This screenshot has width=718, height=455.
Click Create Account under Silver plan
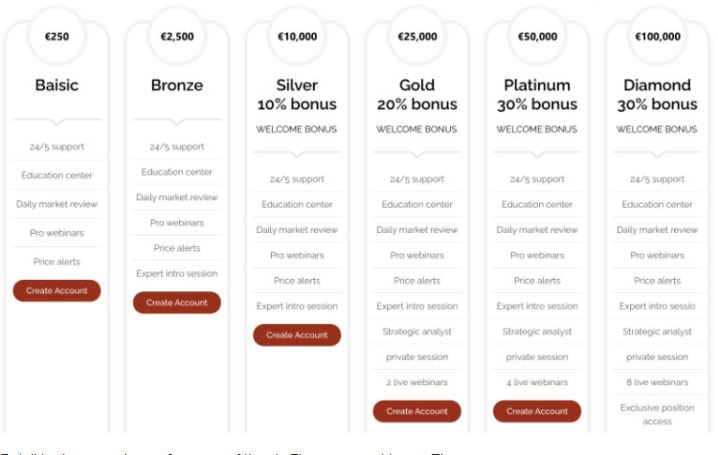(297, 335)
